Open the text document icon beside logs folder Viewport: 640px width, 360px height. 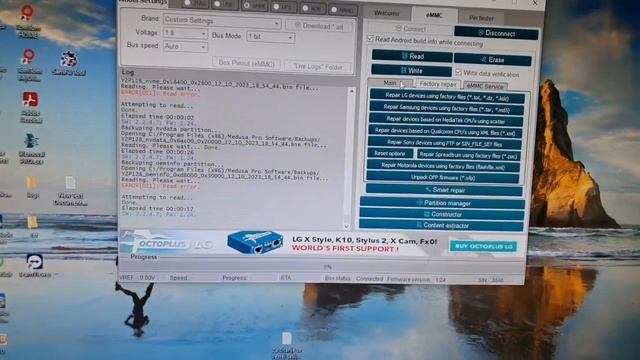71,191
